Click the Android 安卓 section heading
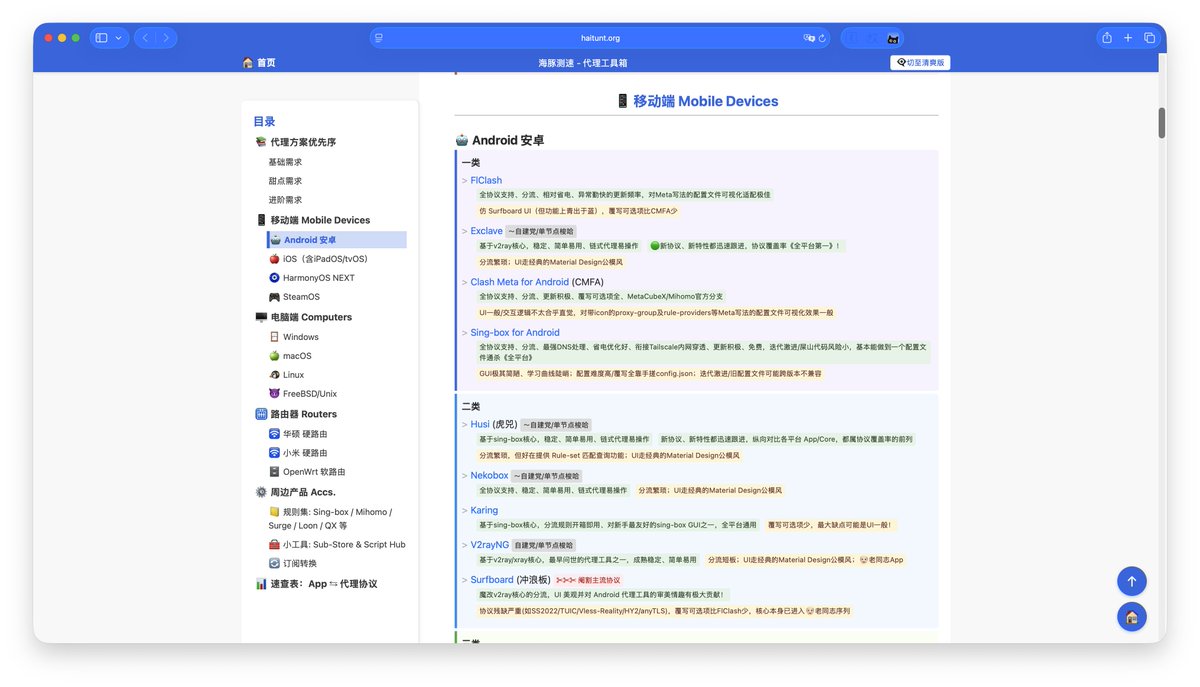The width and height of the screenshot is (1200, 687). tap(500, 140)
